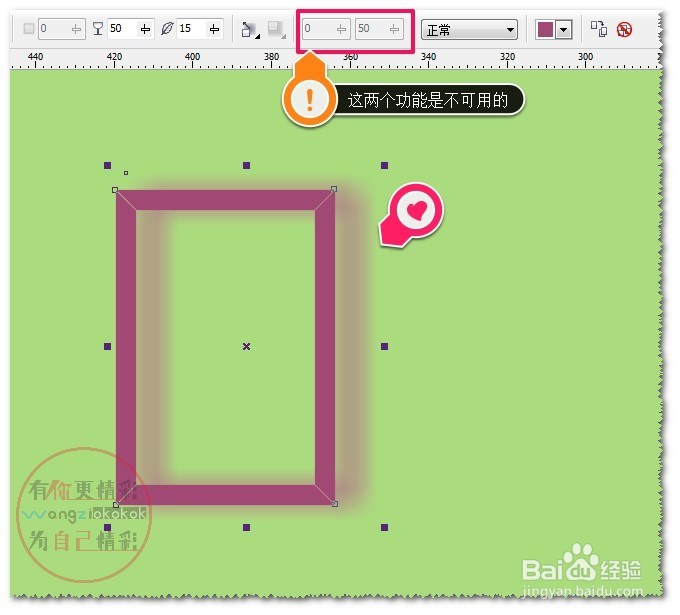
Task: Click the disabled feathering edges button
Action: point(276,29)
